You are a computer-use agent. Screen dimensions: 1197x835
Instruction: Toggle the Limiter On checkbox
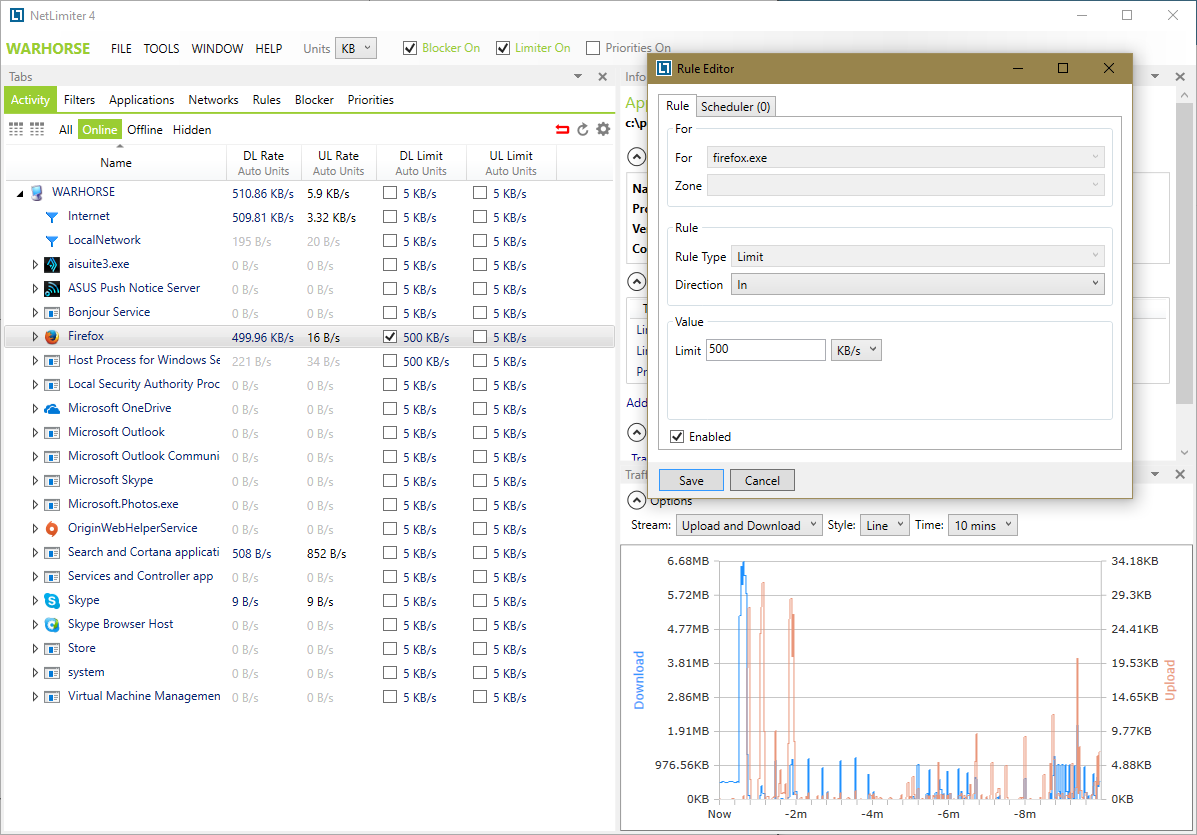[x=502, y=48]
